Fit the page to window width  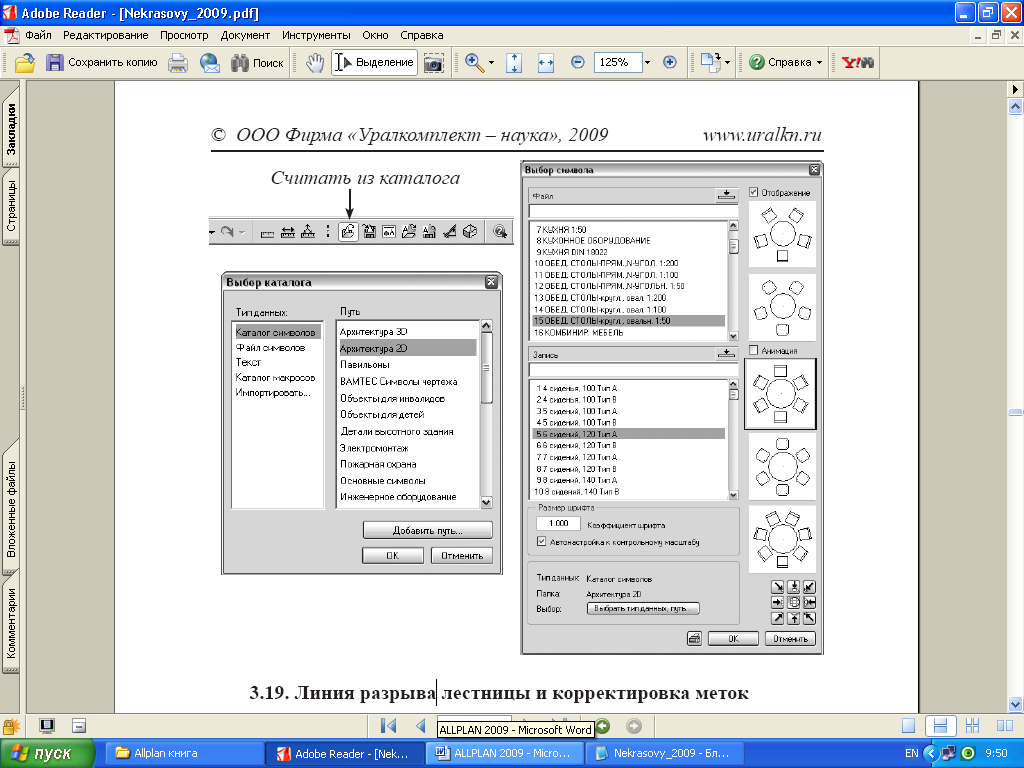(545, 63)
